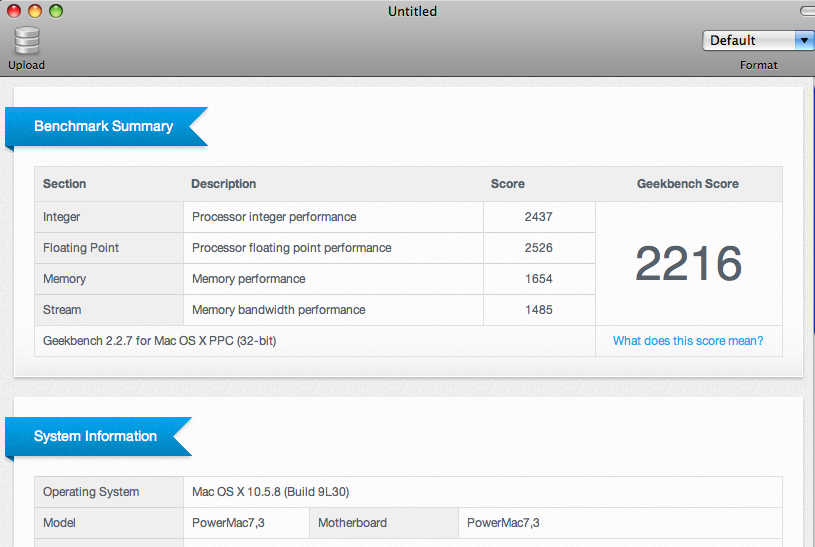Close the window with red button
Viewport: 815px width, 547px height.
(x=12, y=12)
